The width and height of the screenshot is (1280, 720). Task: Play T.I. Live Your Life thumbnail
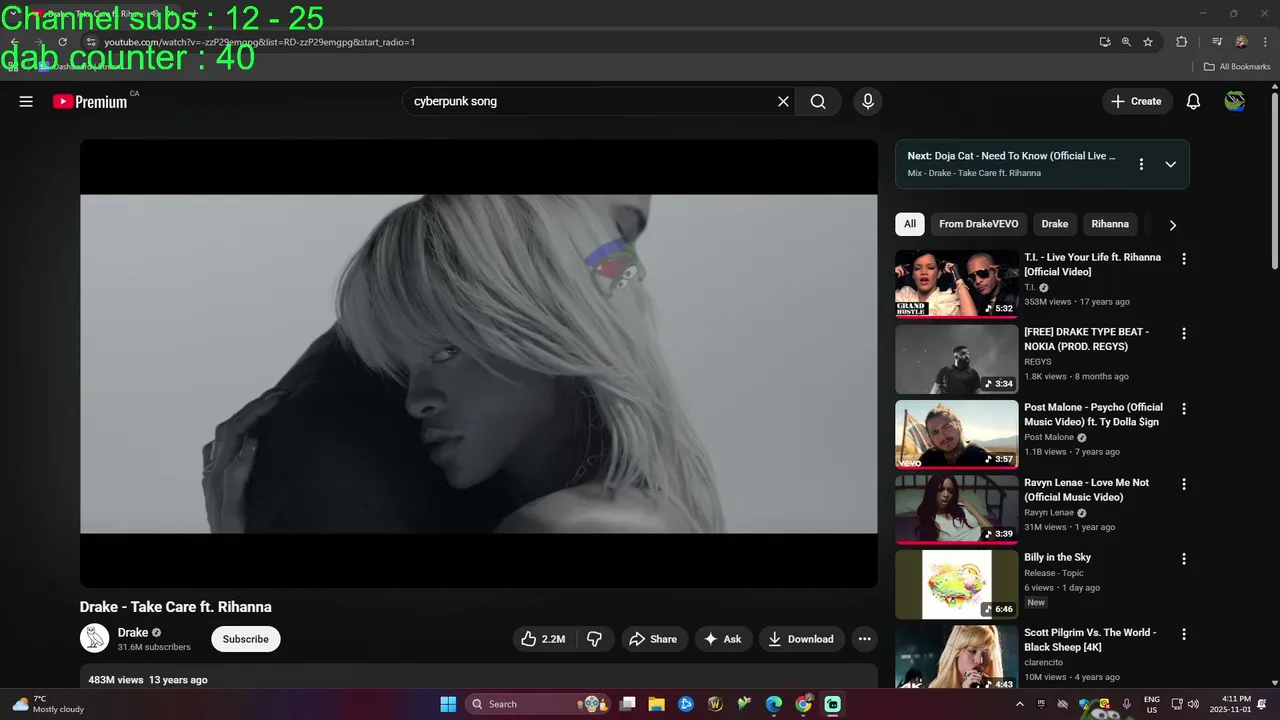[x=956, y=283]
